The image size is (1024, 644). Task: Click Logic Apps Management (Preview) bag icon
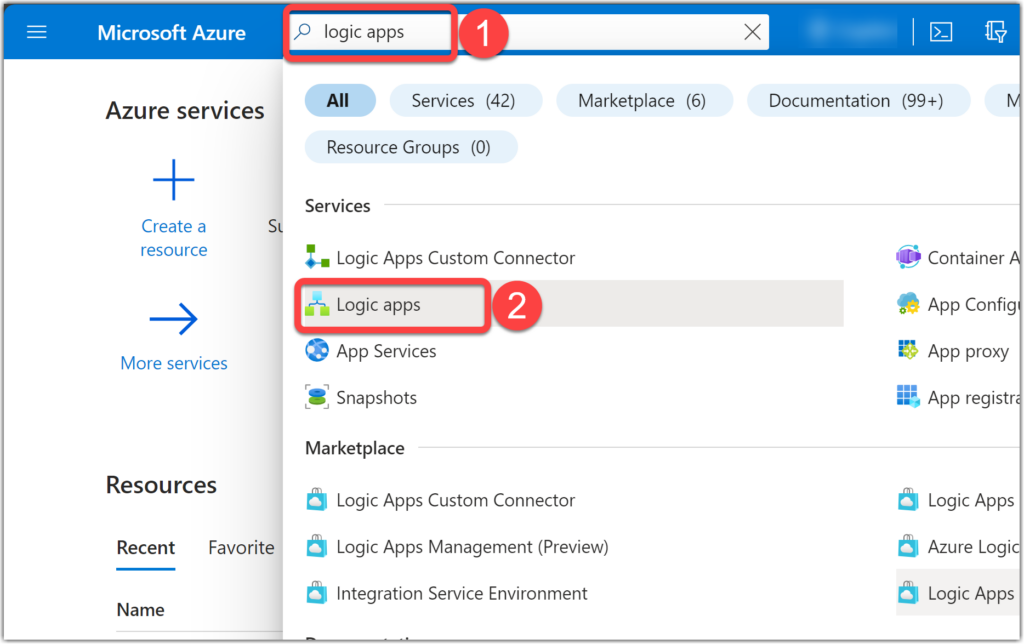point(317,547)
